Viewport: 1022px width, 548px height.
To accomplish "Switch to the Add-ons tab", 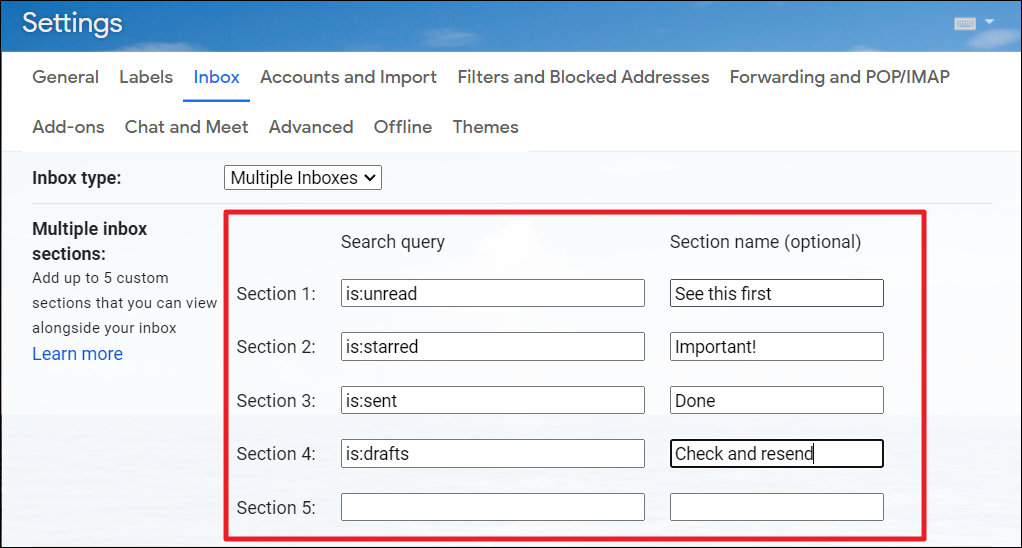I will point(68,127).
